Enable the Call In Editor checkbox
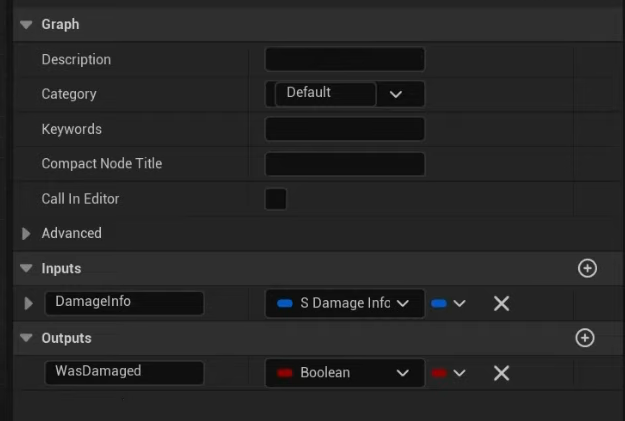This screenshot has width=625, height=421. tap(276, 199)
